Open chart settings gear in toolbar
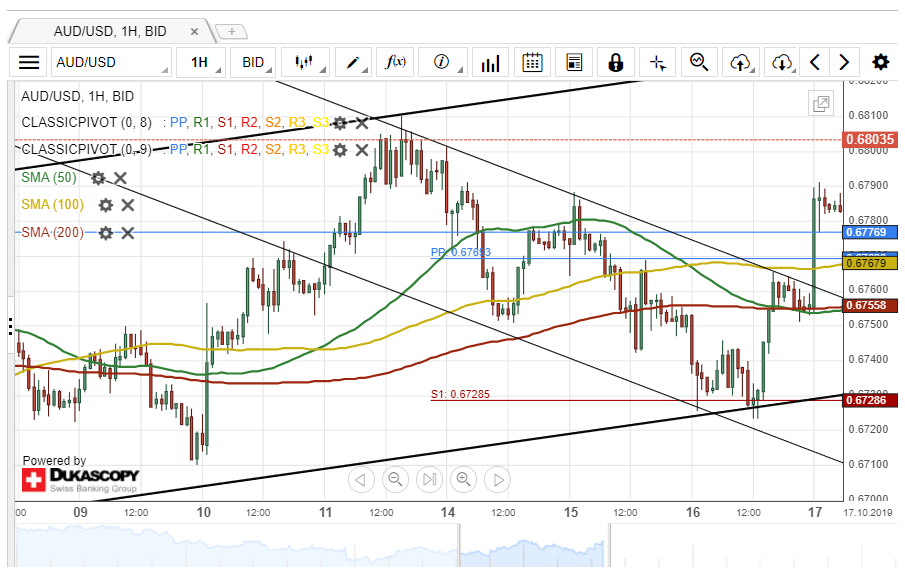Image resolution: width=905 pixels, height=573 pixels. (881, 62)
